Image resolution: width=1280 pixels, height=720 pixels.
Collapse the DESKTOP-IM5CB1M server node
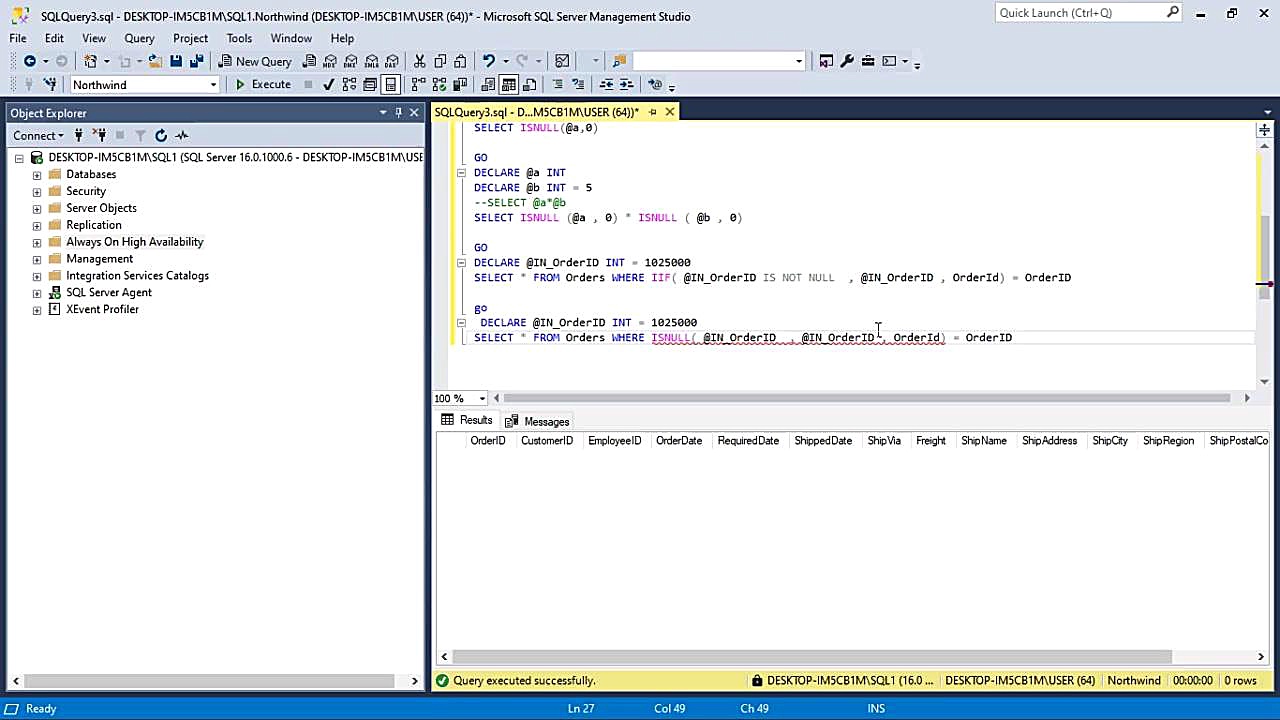click(x=18, y=158)
